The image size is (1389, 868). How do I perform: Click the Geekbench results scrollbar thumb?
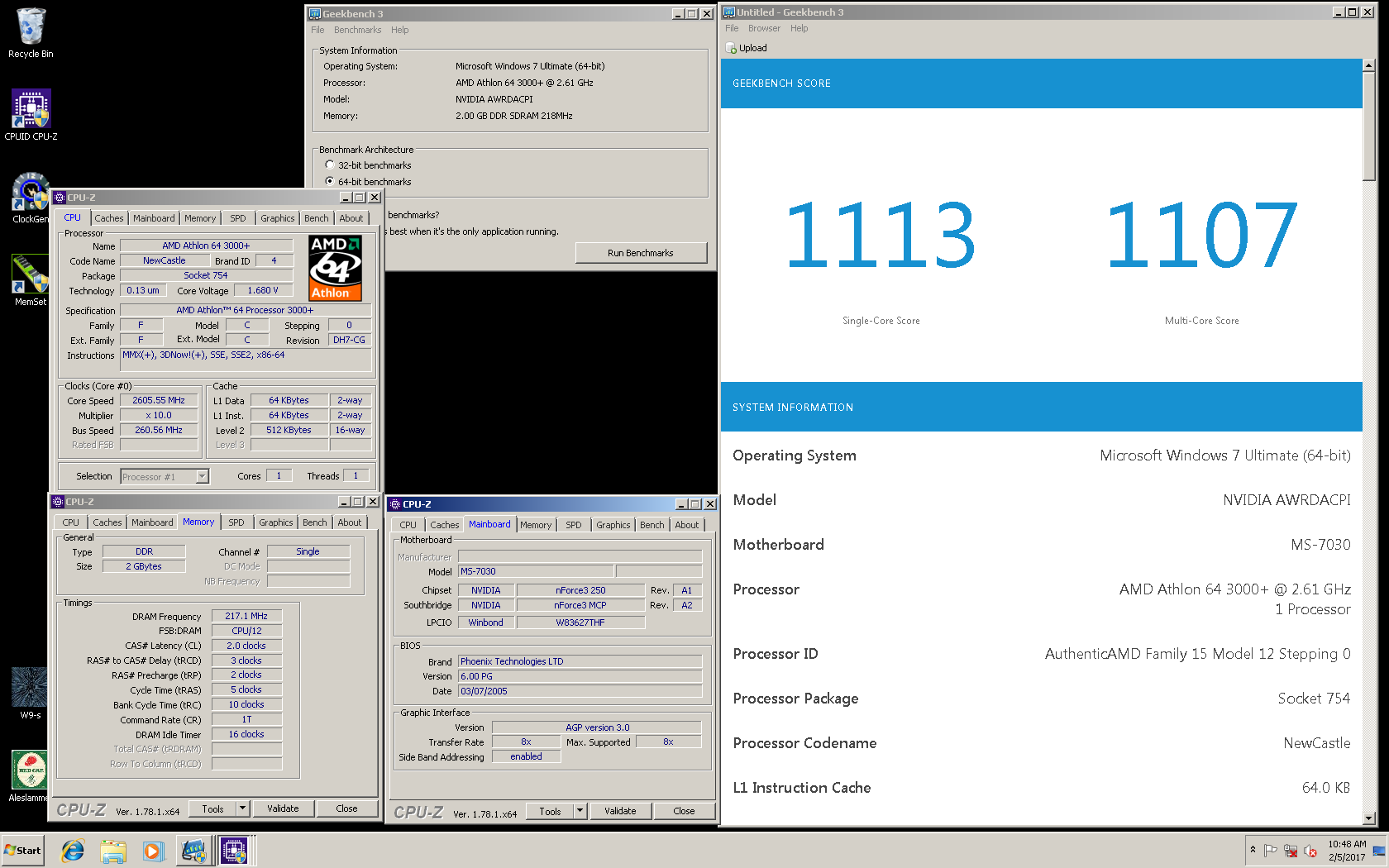coord(1369,126)
